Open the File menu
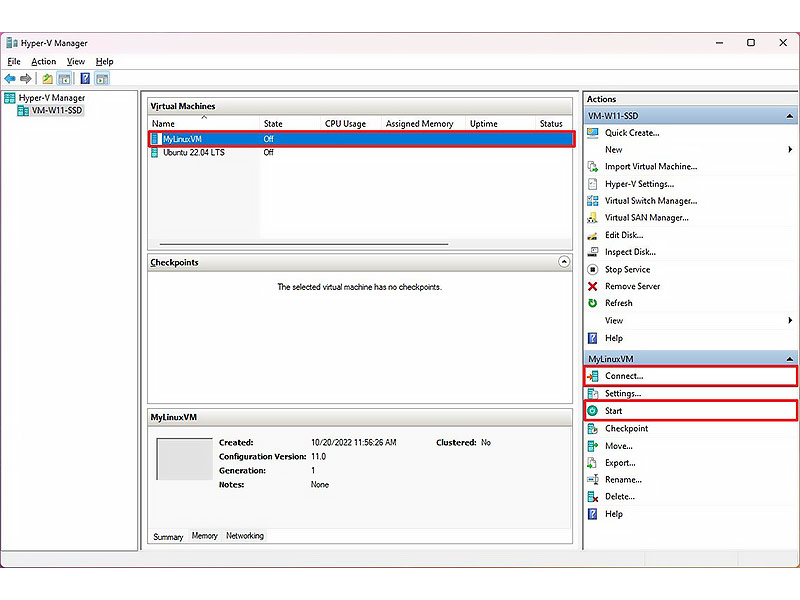Viewport: 800px width, 600px height. [x=14, y=62]
